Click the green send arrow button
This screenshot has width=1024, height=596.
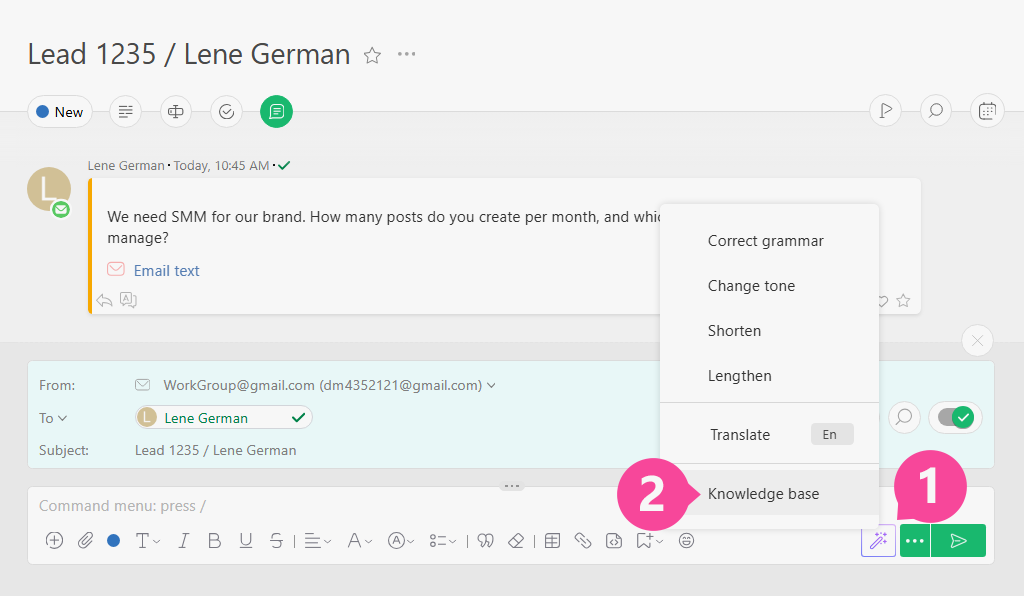point(958,541)
